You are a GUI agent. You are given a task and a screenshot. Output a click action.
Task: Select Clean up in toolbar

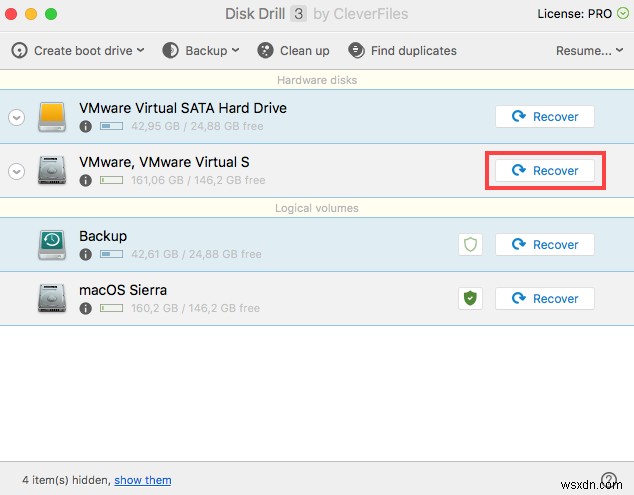pyautogui.click(x=294, y=50)
